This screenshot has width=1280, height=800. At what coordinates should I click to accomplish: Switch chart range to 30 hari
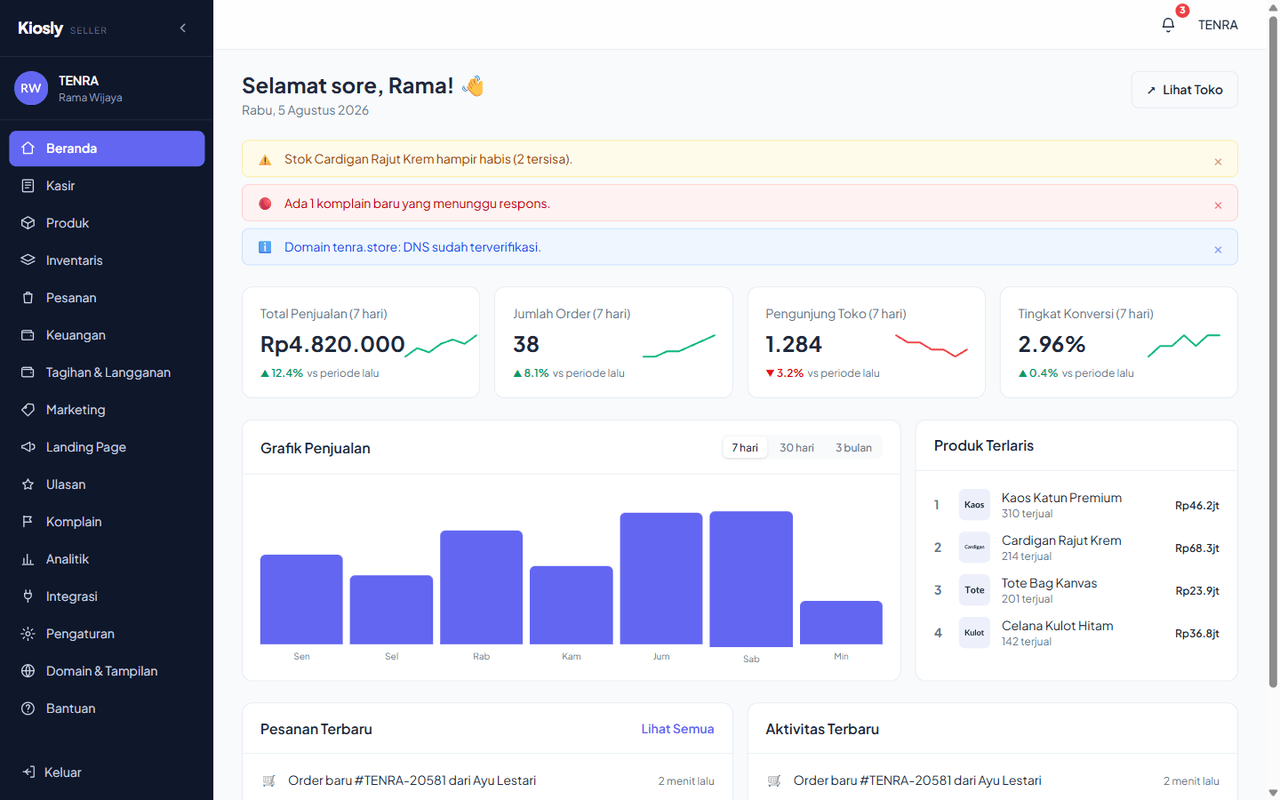click(x=797, y=448)
